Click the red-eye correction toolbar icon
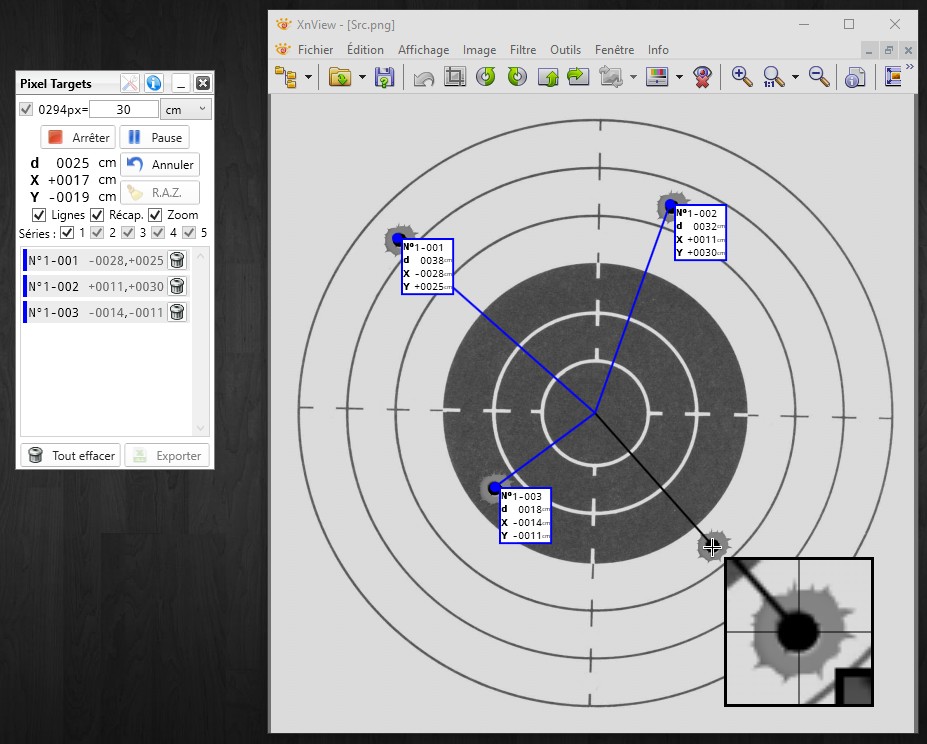The height and width of the screenshot is (744, 927). click(x=702, y=77)
